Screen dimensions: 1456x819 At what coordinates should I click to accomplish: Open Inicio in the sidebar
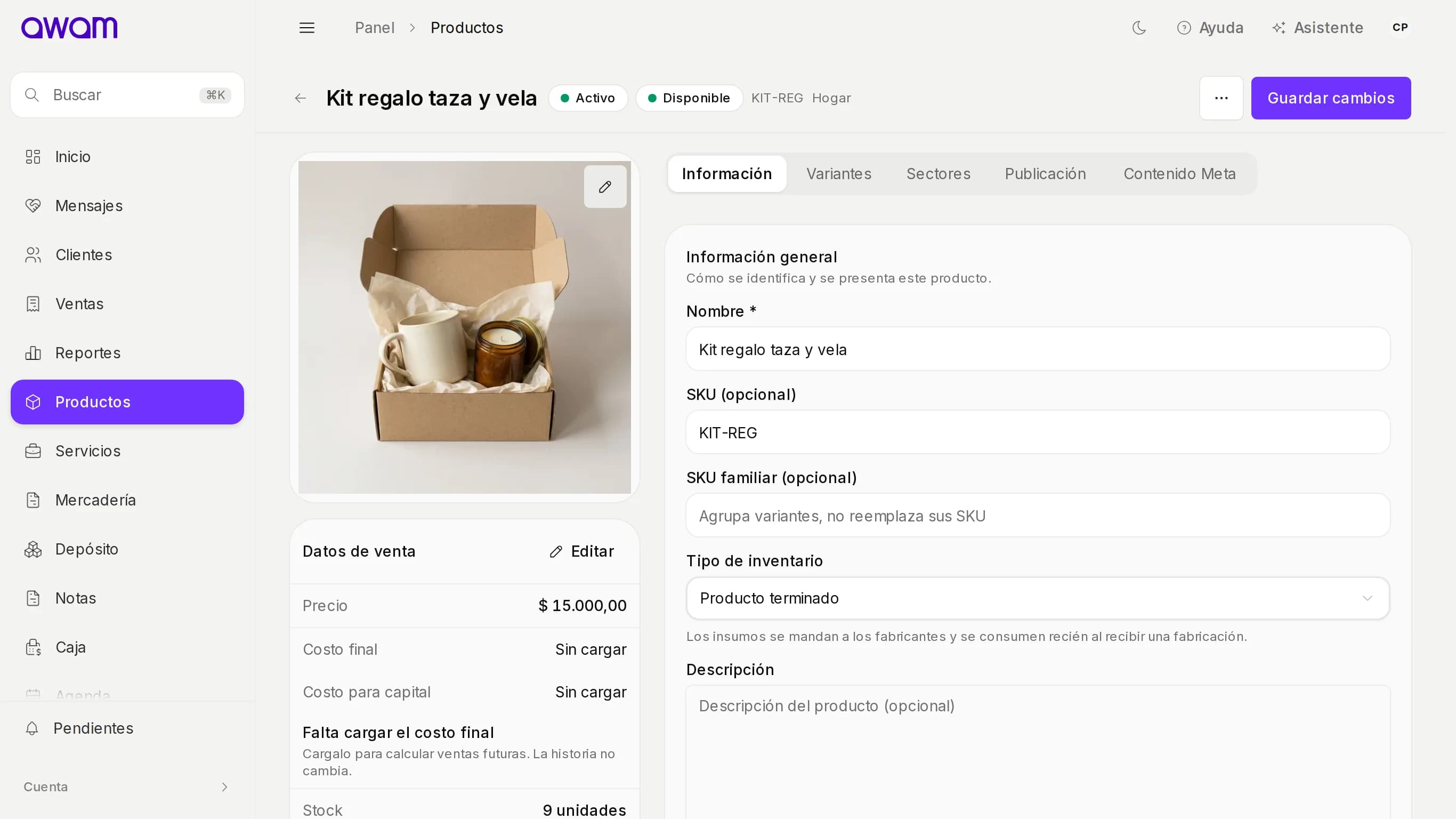tap(127, 157)
